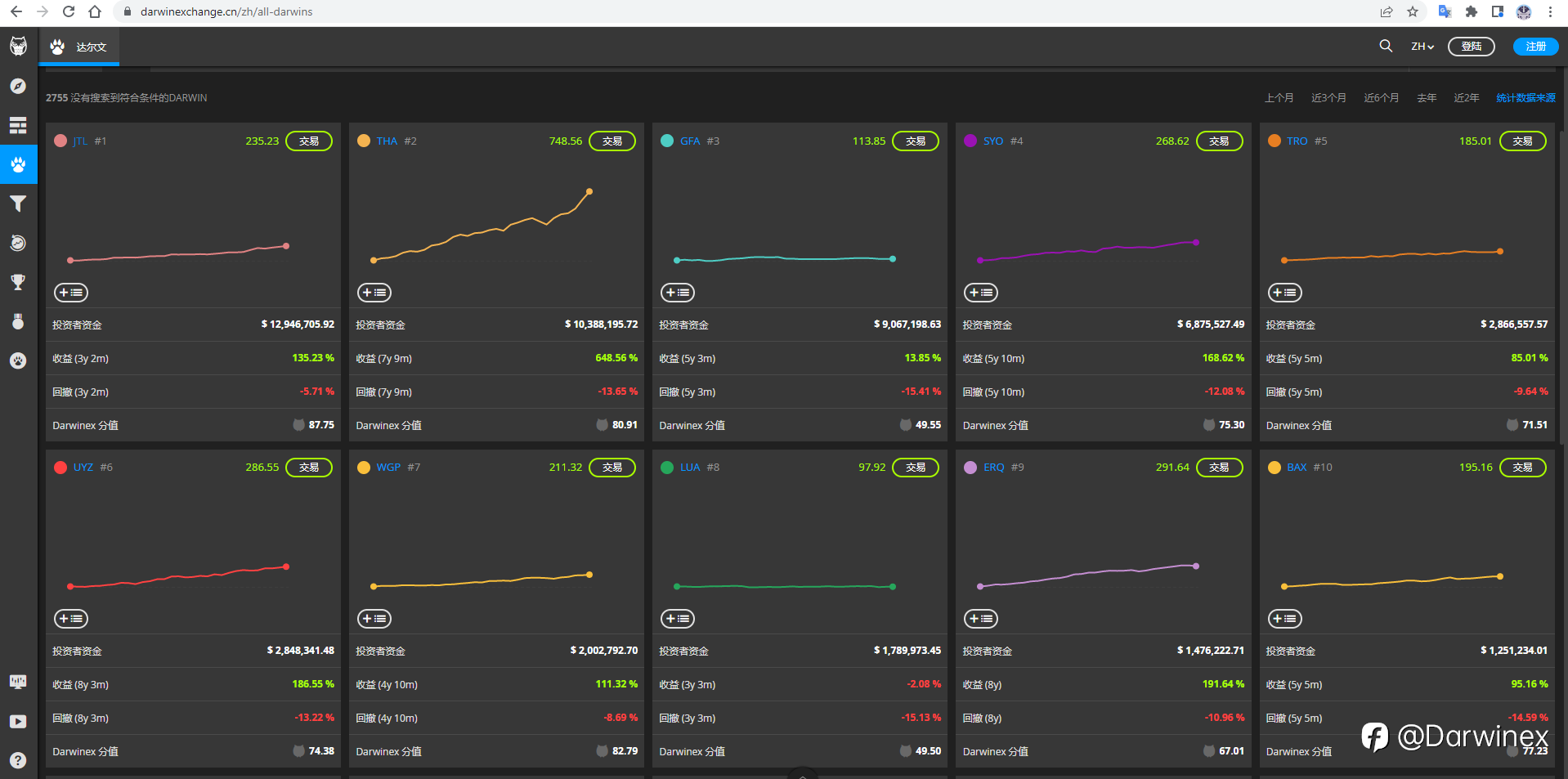The width and height of the screenshot is (1568, 779).
Task: Add LUA to list via plus-list icon
Action: pyautogui.click(x=678, y=619)
